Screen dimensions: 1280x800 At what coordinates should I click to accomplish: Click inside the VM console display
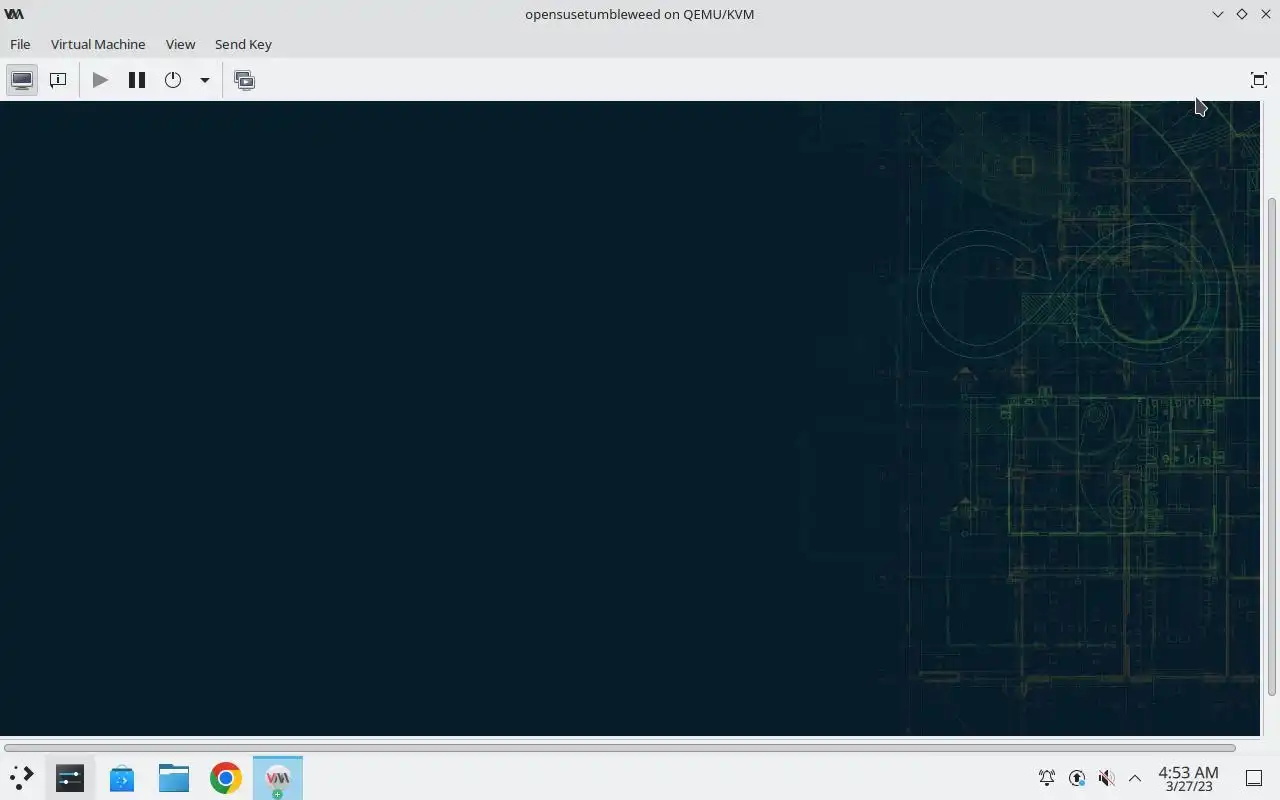click(x=630, y=418)
